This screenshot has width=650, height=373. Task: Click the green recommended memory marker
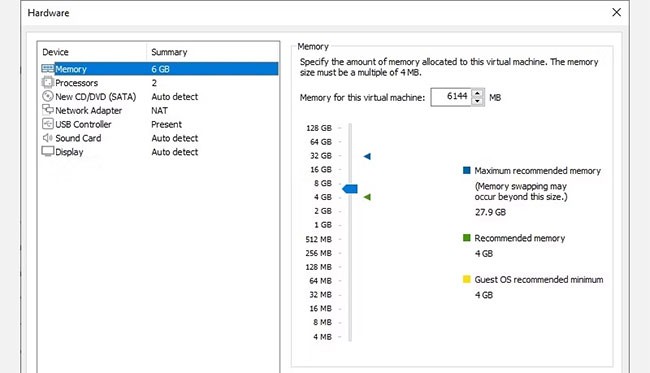coord(367,197)
